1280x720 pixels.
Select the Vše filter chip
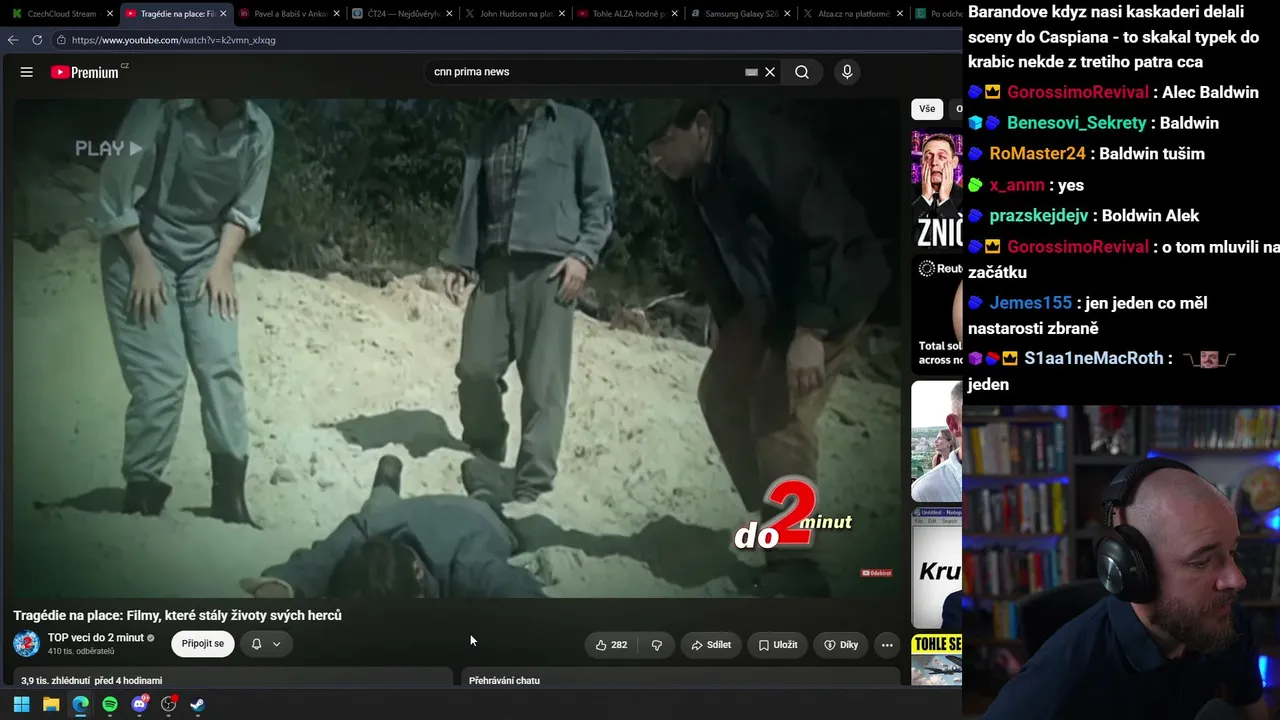(927, 109)
